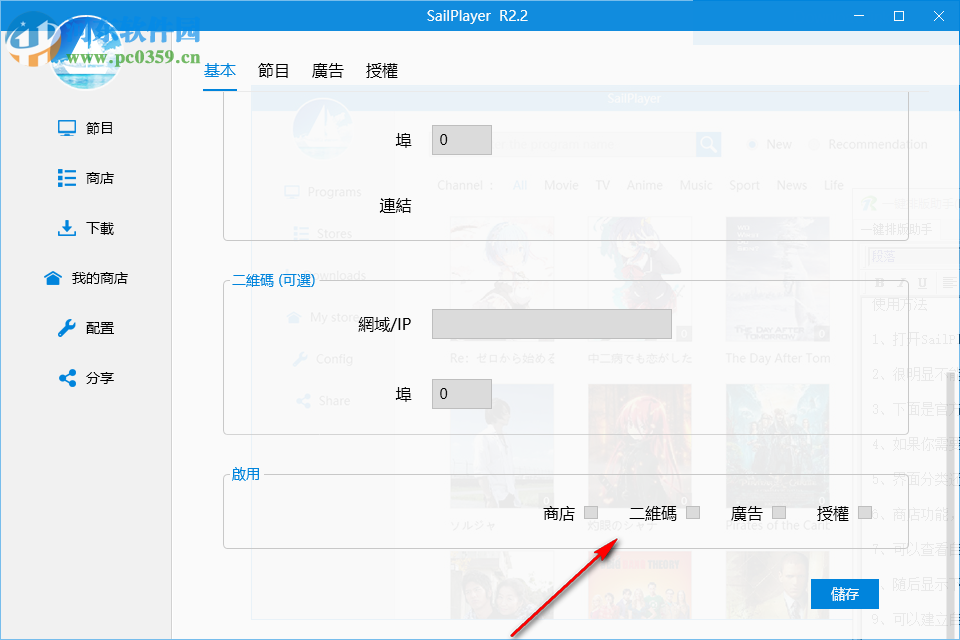The height and width of the screenshot is (640, 960).
Task: Click the SailPlayer sailboat logo
Action: tap(323, 129)
